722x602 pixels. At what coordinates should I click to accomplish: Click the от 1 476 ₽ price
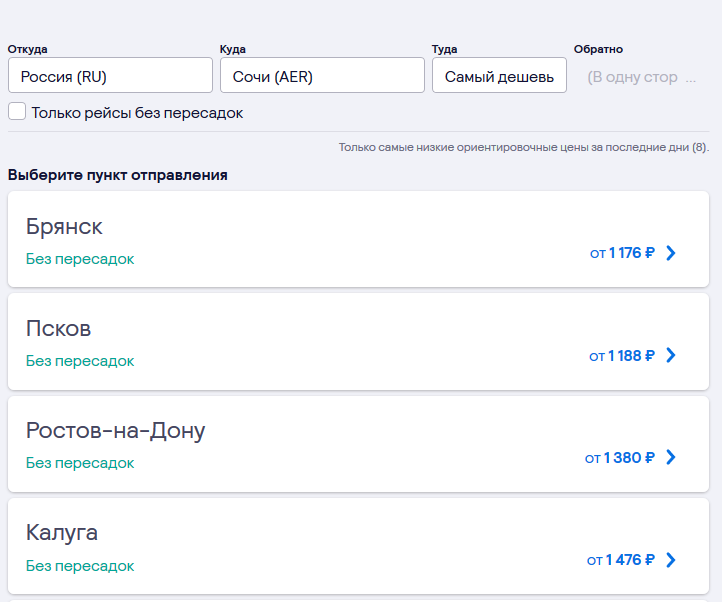coord(621,559)
